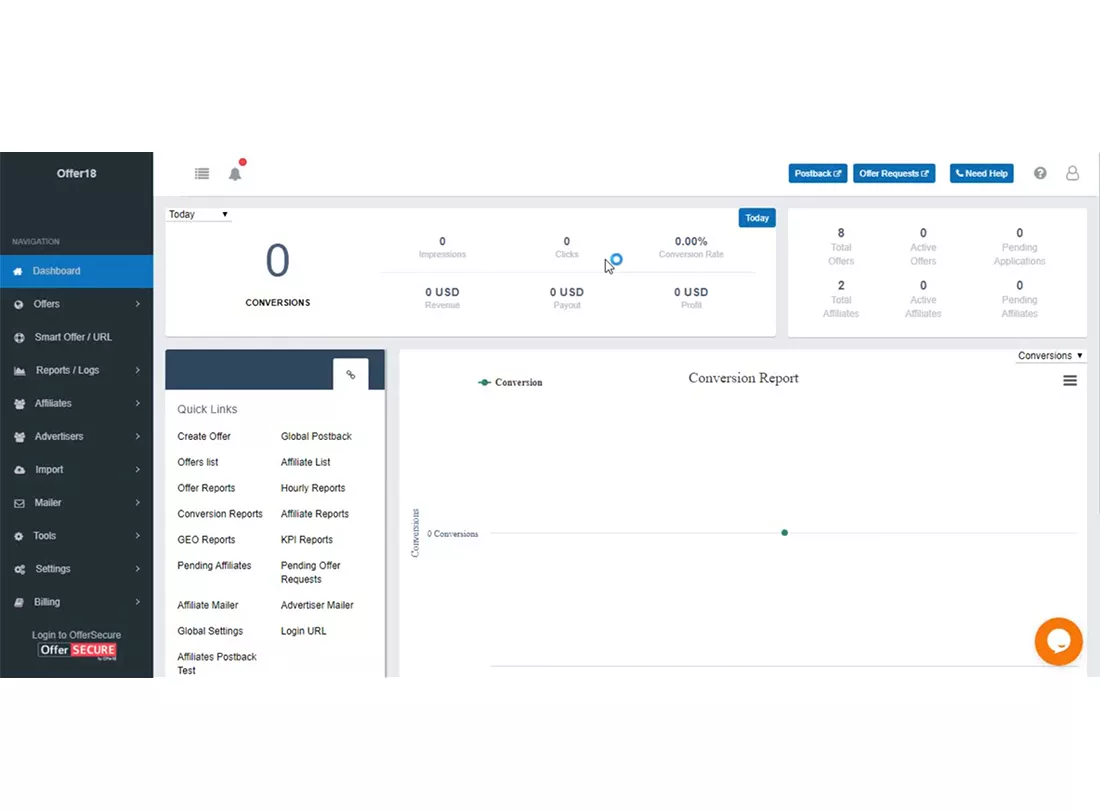The image size is (1100, 810).
Task: Click the Settings gears icon
Action: click(20, 569)
